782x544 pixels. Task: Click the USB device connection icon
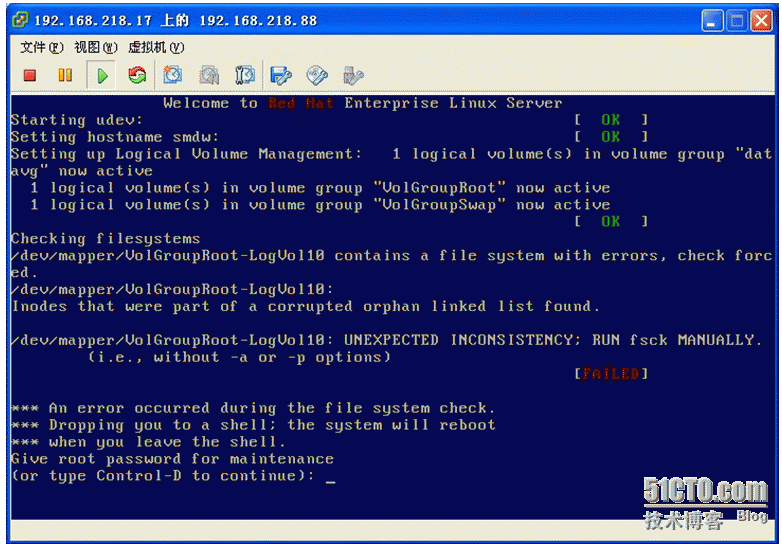click(353, 75)
